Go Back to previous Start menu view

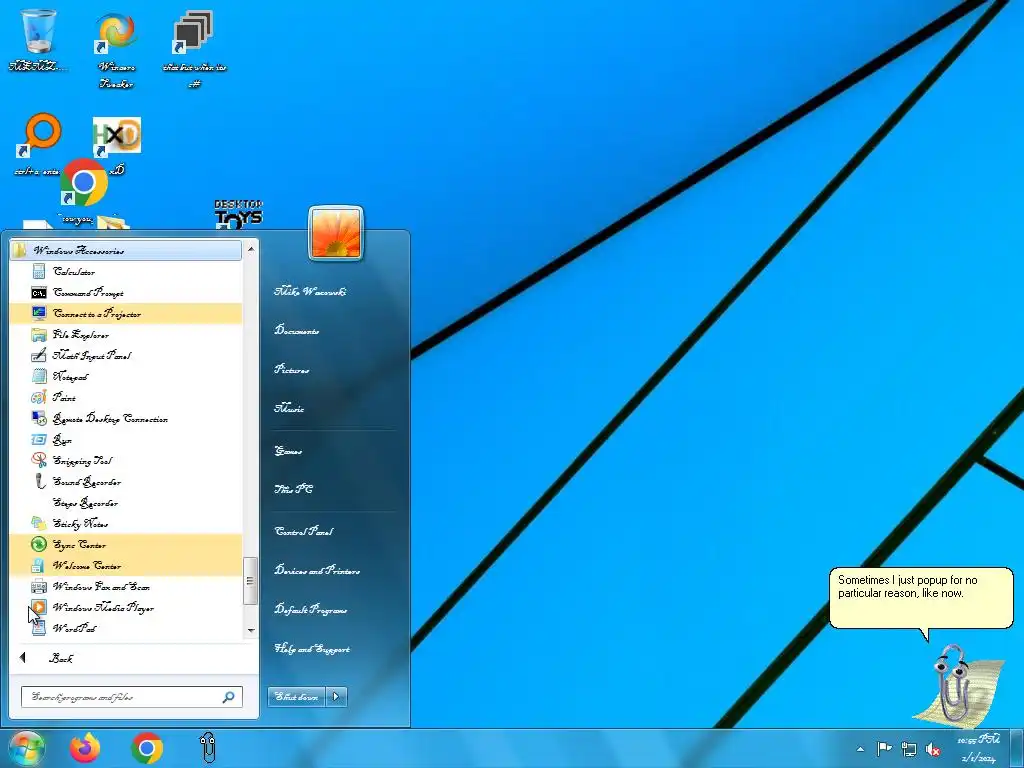(x=134, y=658)
